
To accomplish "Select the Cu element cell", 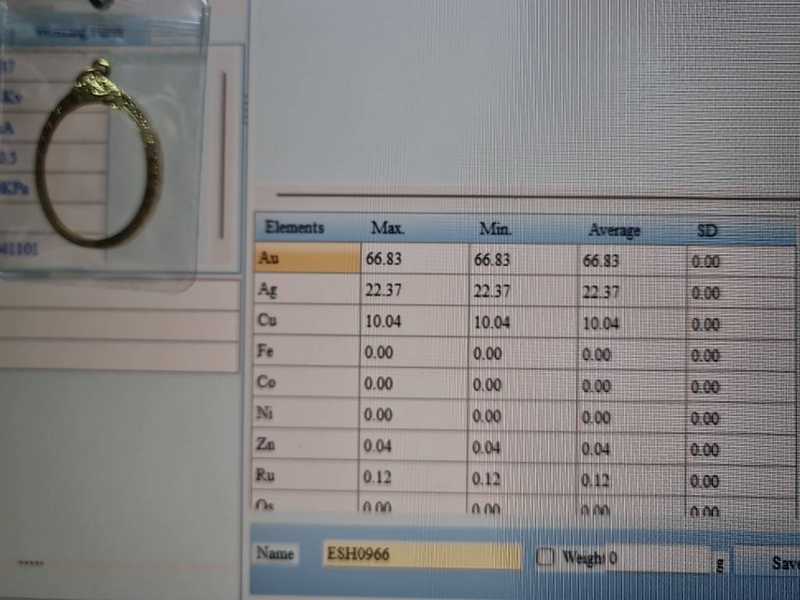I will pyautogui.click(x=307, y=321).
